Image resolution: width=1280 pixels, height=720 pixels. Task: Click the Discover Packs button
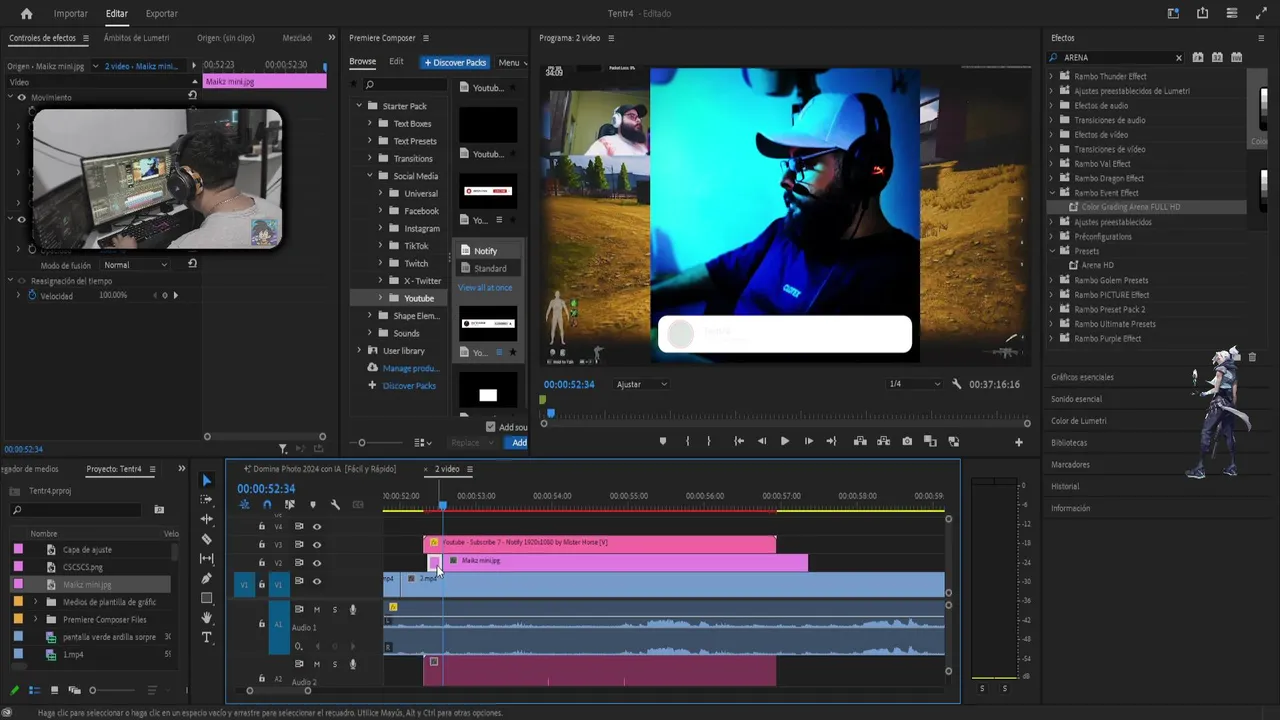click(x=455, y=62)
